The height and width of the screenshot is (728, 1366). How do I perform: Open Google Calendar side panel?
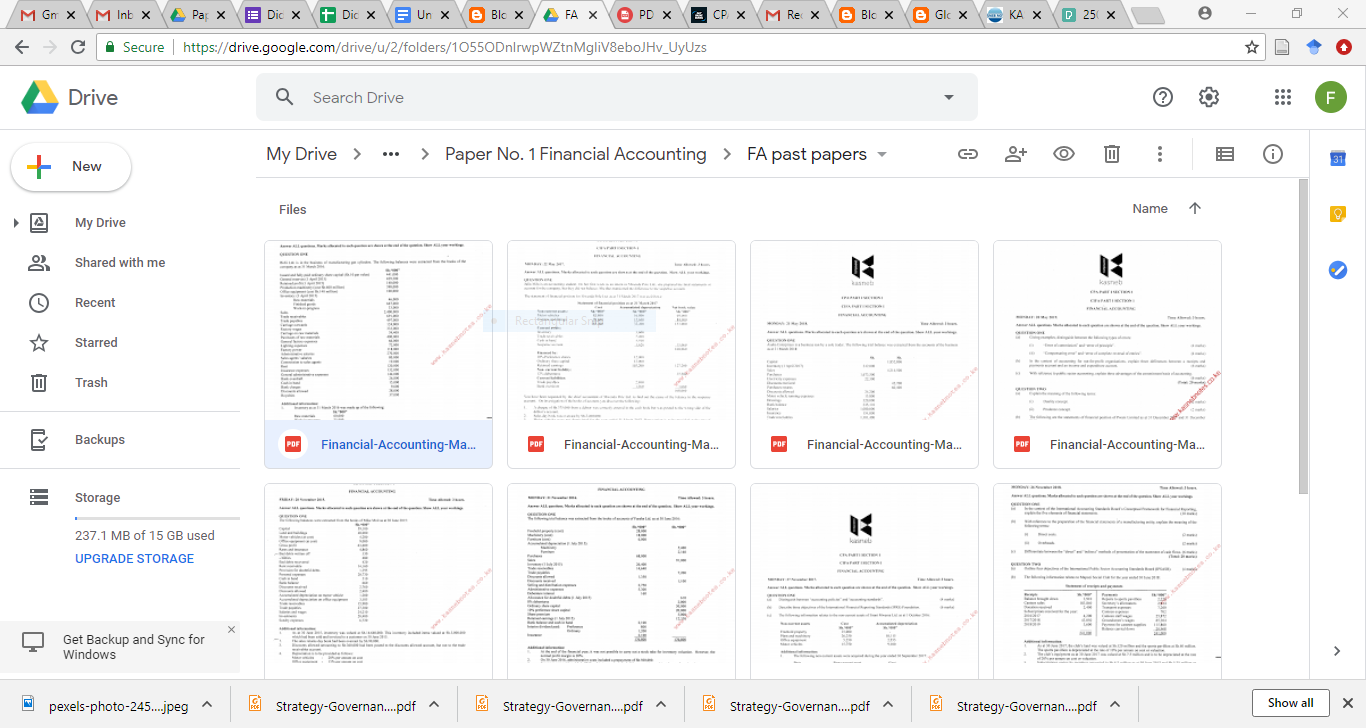[1337, 158]
